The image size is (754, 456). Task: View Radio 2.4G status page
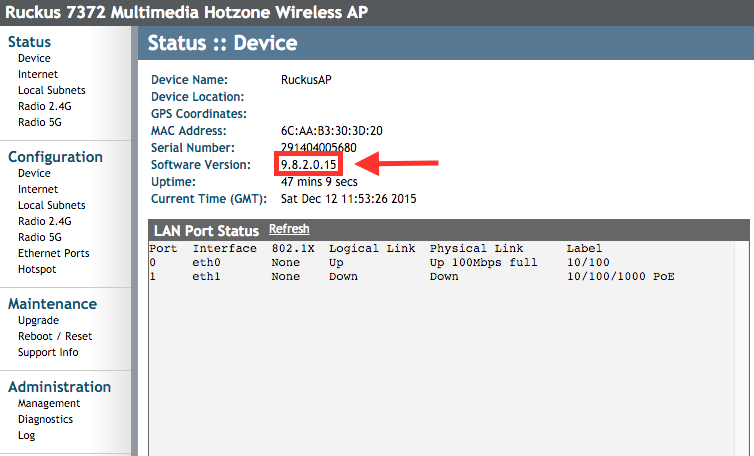point(45,106)
